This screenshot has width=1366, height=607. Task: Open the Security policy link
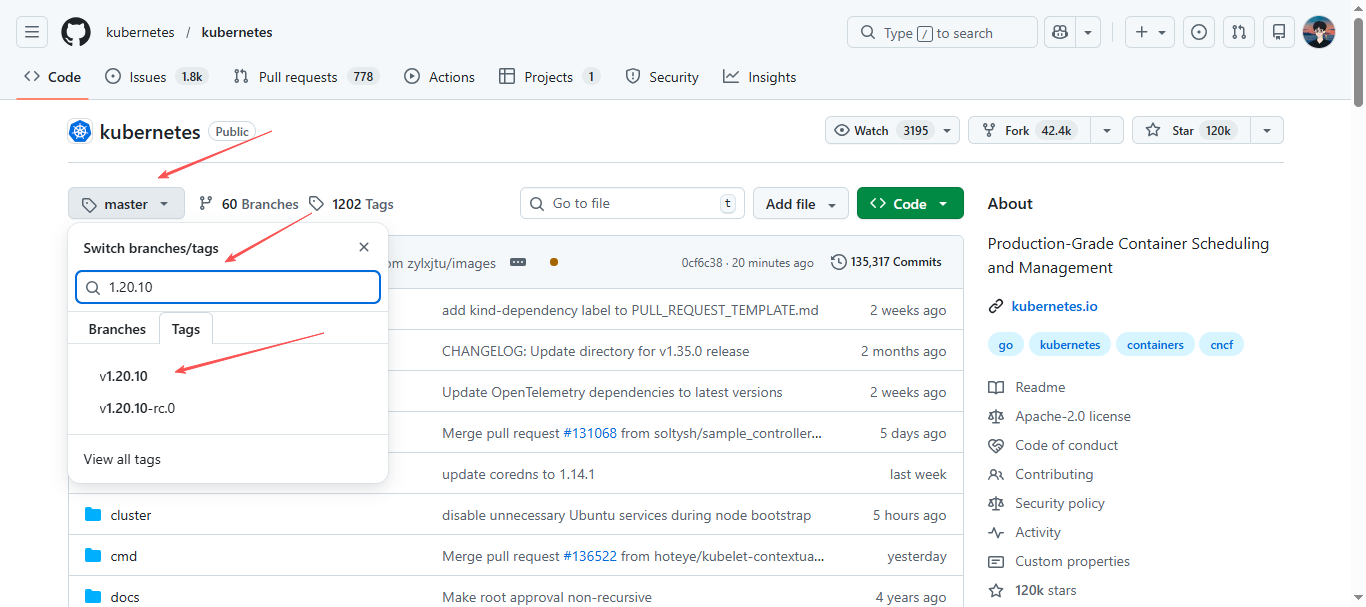tap(1046, 503)
